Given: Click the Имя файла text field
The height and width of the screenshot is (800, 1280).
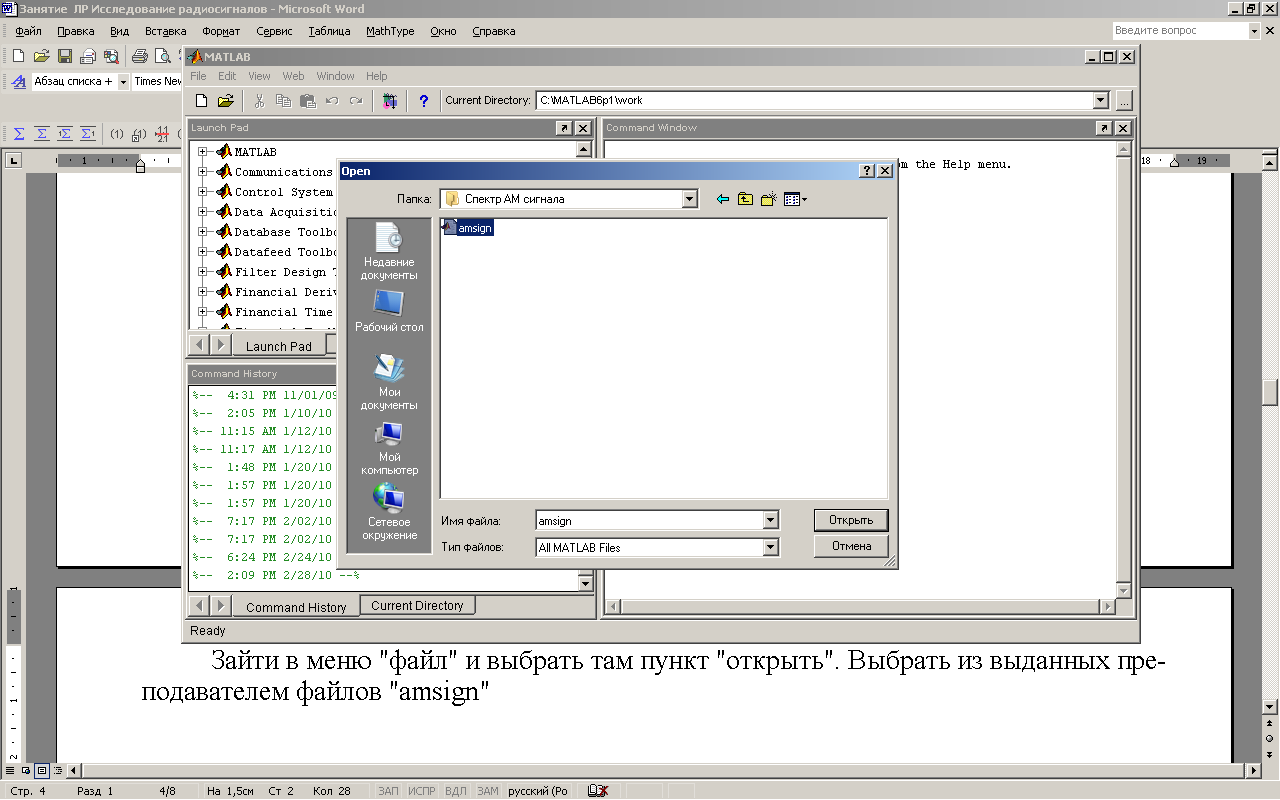Looking at the screenshot, I should (649, 521).
